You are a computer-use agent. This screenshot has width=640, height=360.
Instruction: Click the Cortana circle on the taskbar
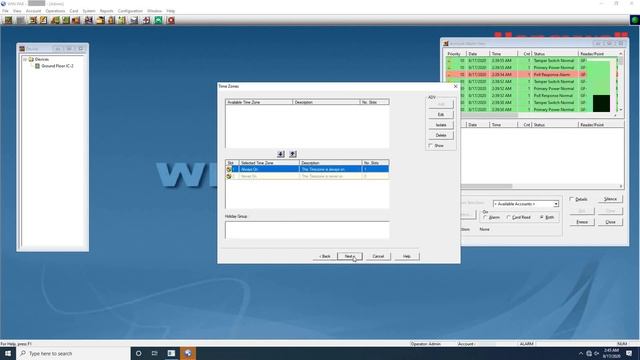pyautogui.click(x=138, y=353)
